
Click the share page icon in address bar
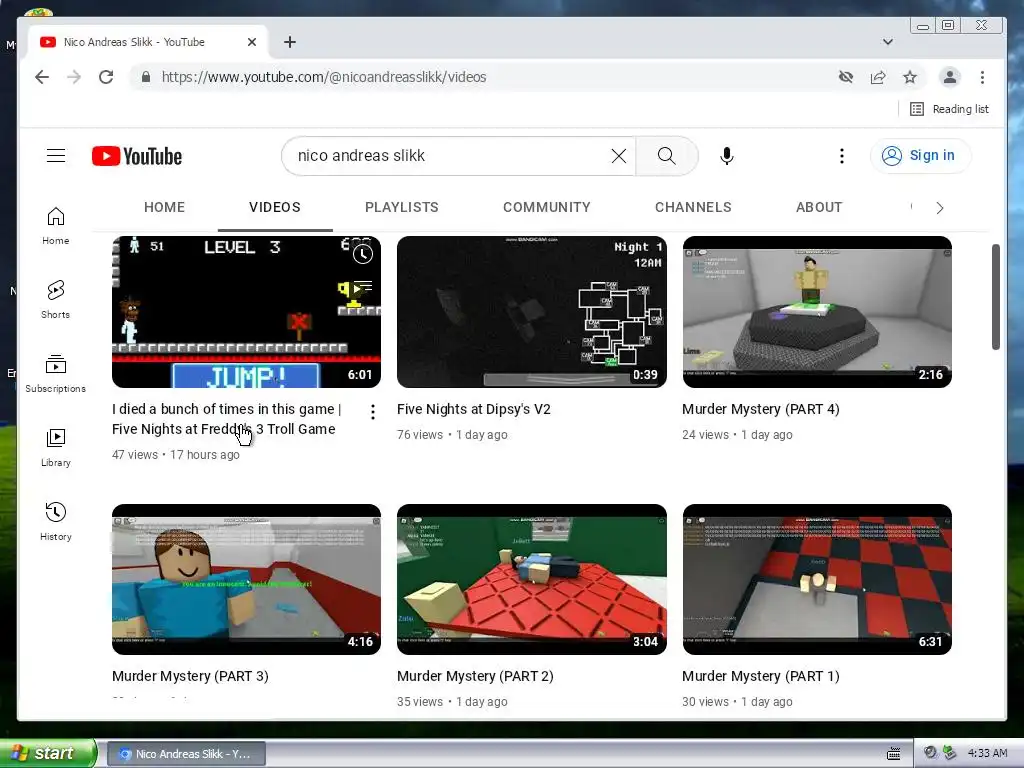(x=878, y=77)
